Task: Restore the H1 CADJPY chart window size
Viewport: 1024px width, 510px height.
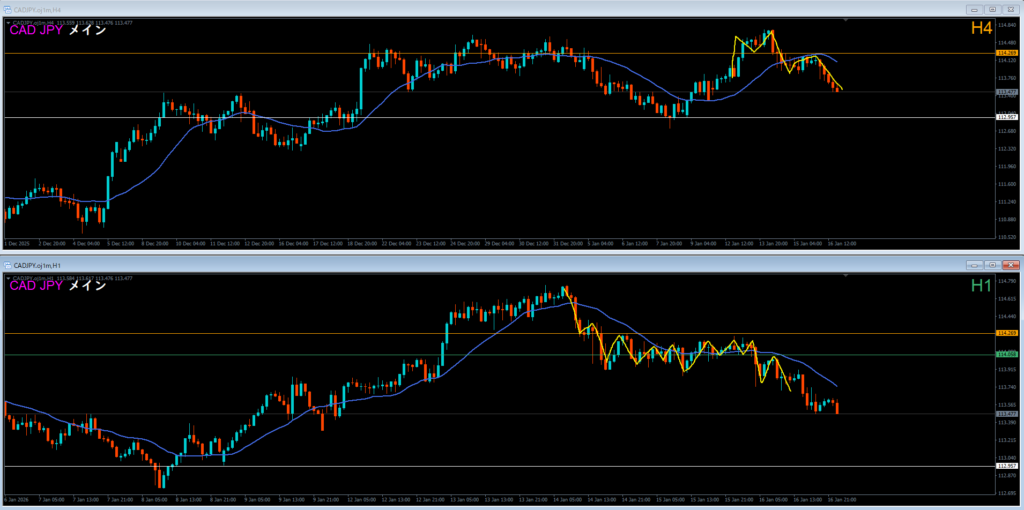Action: click(991, 265)
